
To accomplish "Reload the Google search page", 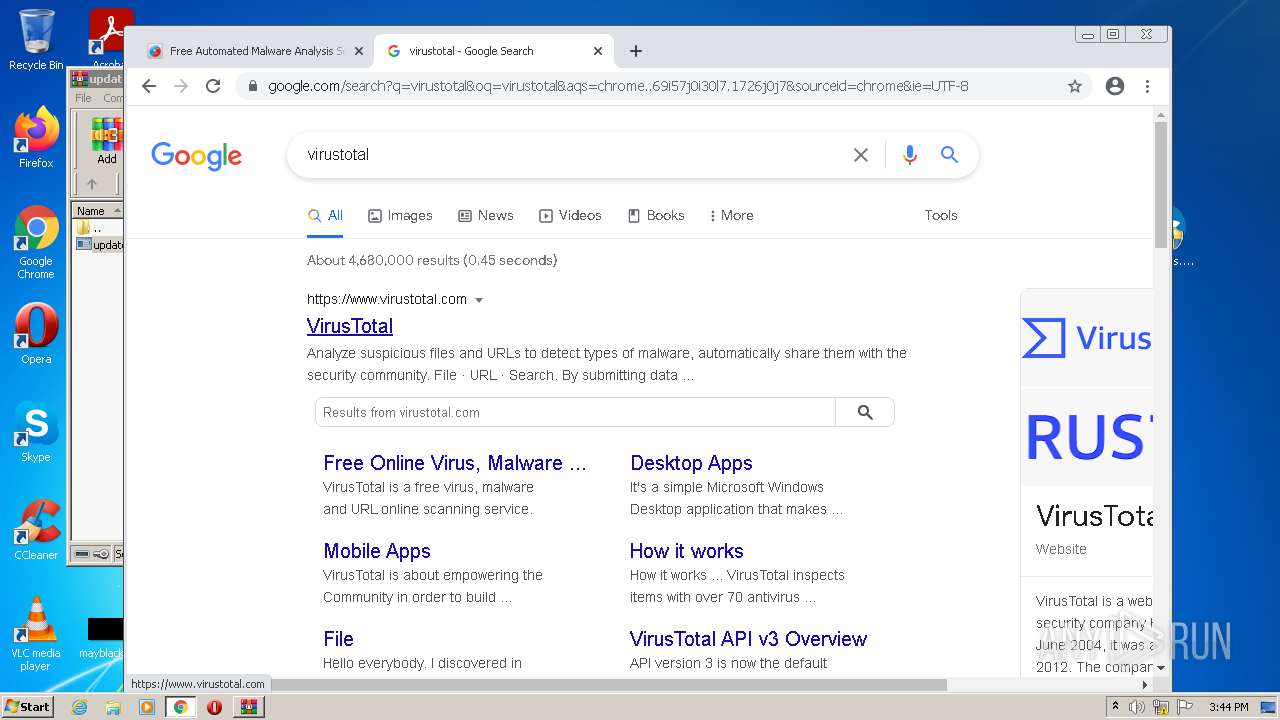I will (x=213, y=86).
